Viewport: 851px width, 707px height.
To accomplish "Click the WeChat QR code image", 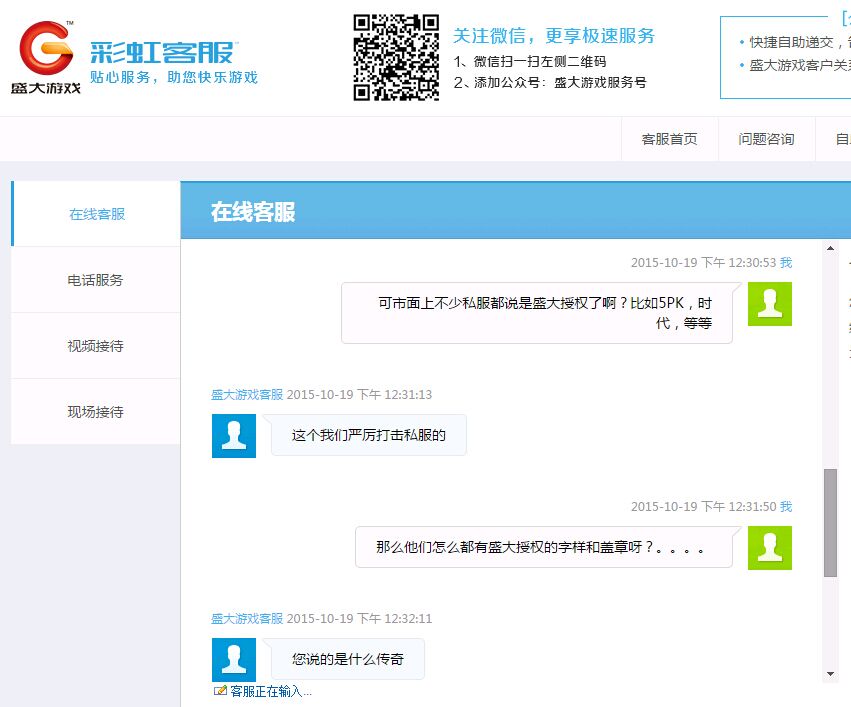I will point(395,57).
